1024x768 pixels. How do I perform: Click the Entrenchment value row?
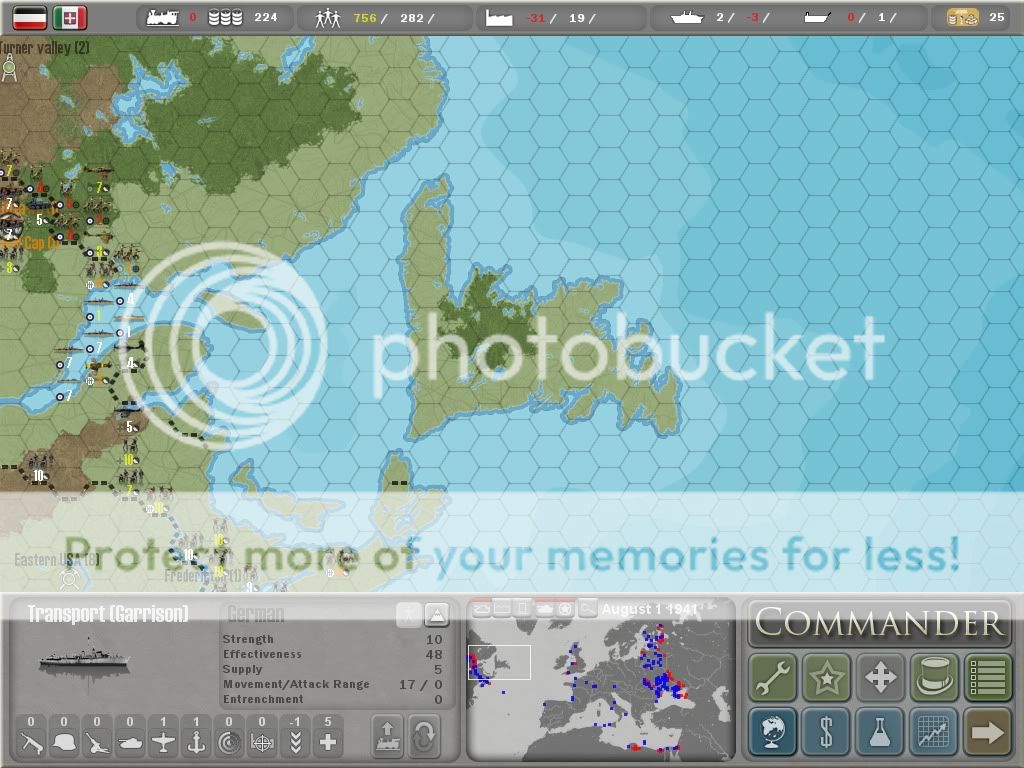tap(332, 699)
